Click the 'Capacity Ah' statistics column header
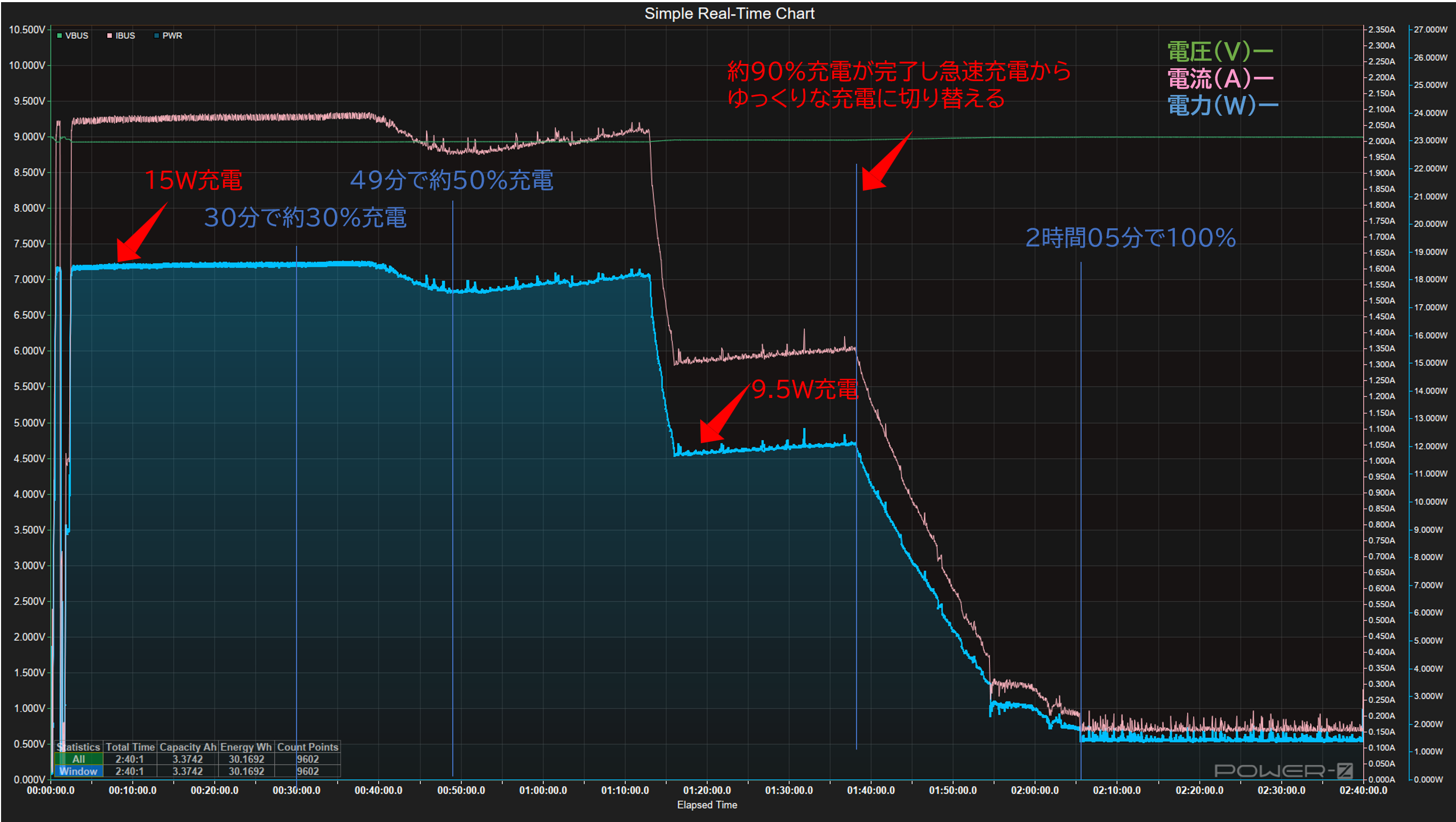 (188, 747)
